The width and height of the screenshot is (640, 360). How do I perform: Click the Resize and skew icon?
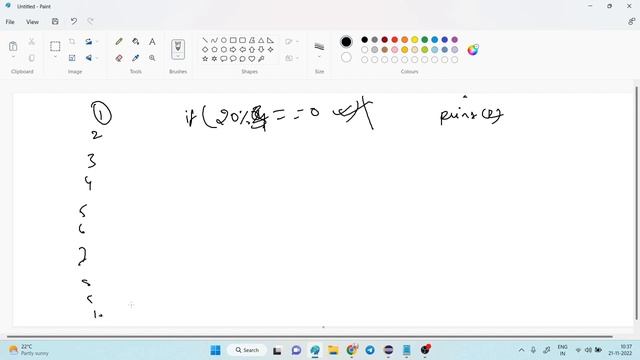click(72, 58)
